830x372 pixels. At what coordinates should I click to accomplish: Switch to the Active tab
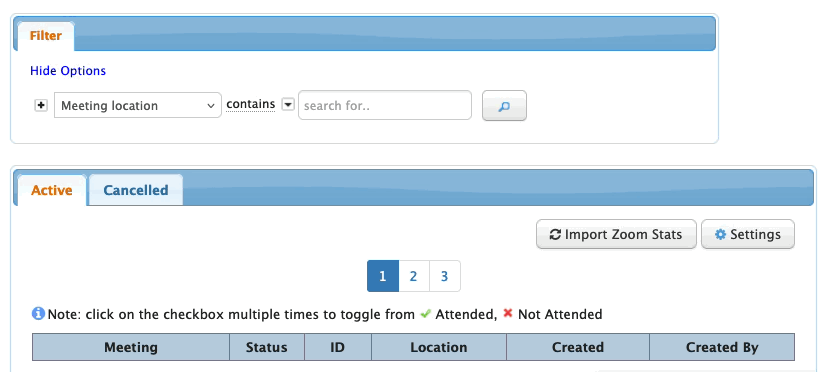click(52, 190)
